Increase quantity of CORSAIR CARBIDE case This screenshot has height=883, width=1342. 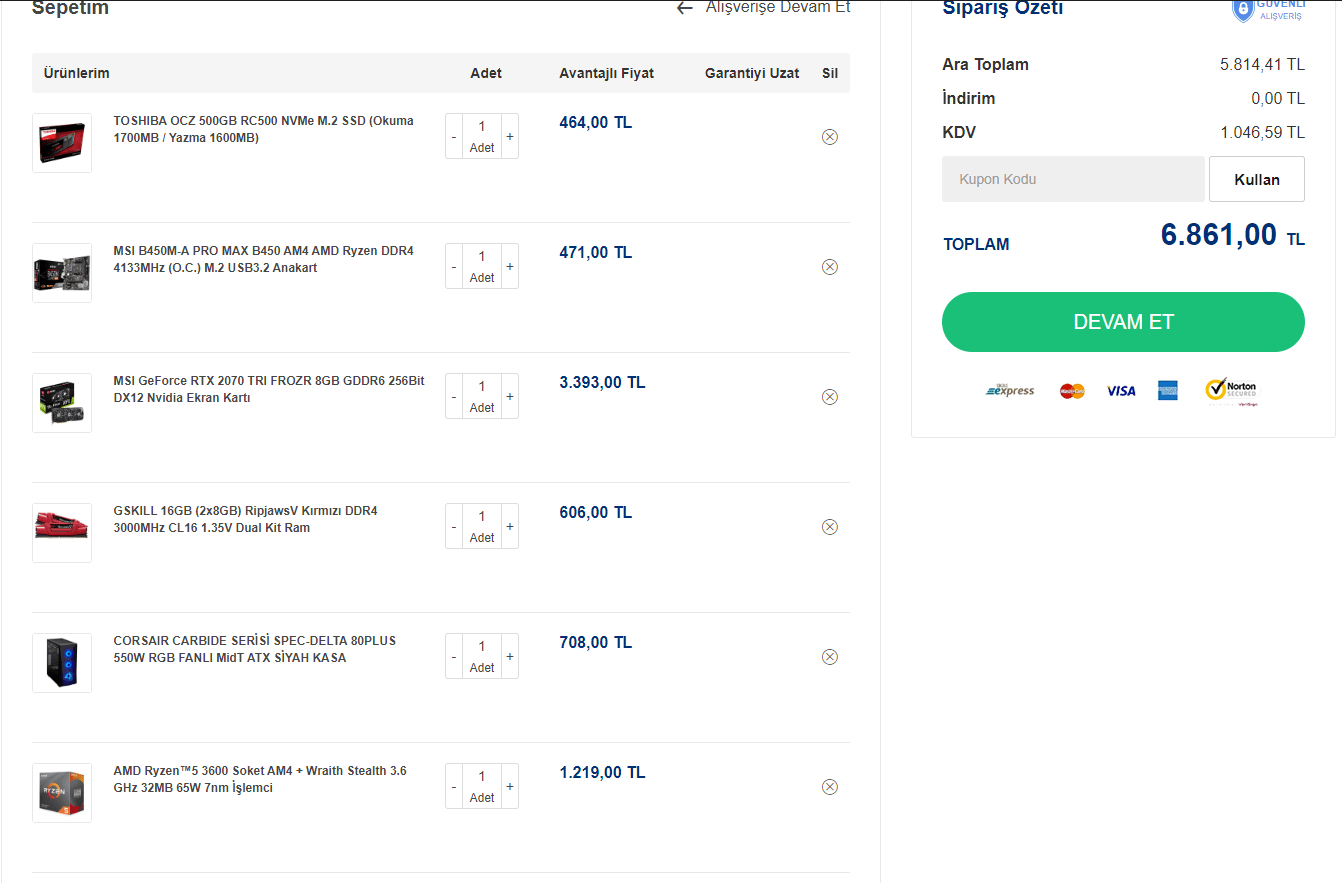click(510, 656)
